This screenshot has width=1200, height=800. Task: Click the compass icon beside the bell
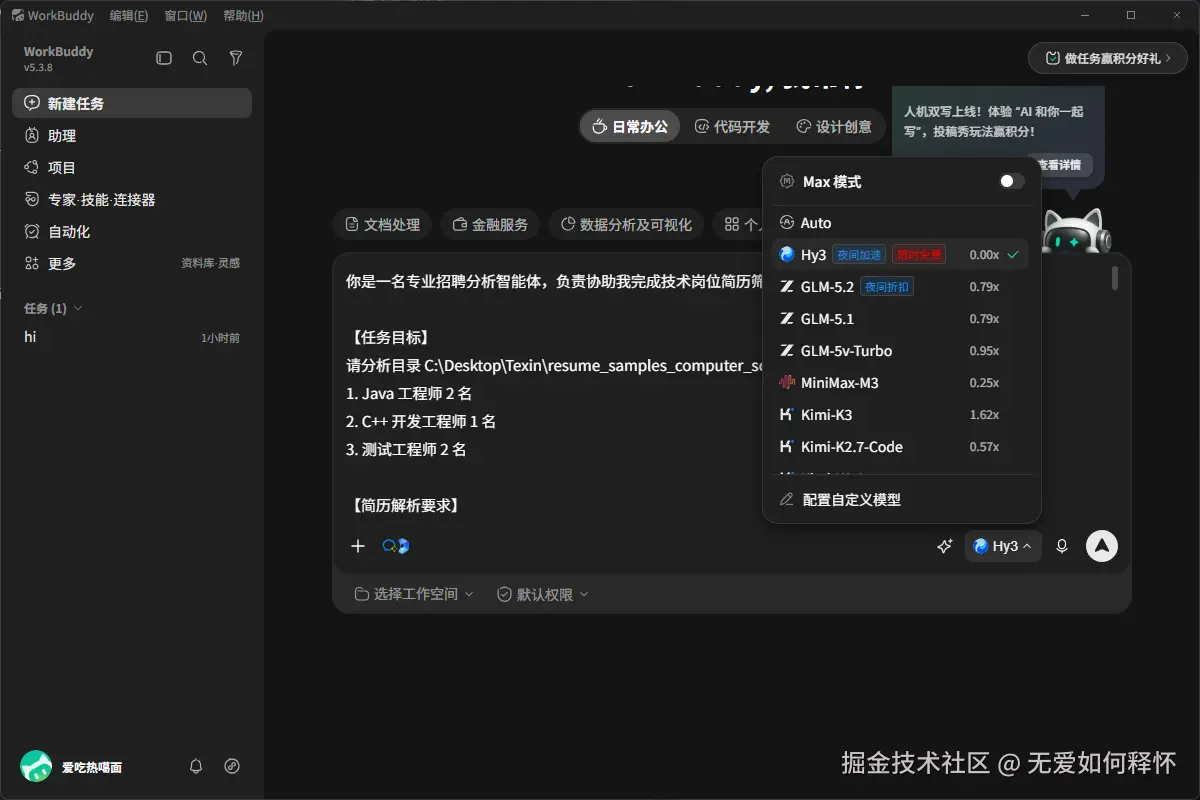232,766
